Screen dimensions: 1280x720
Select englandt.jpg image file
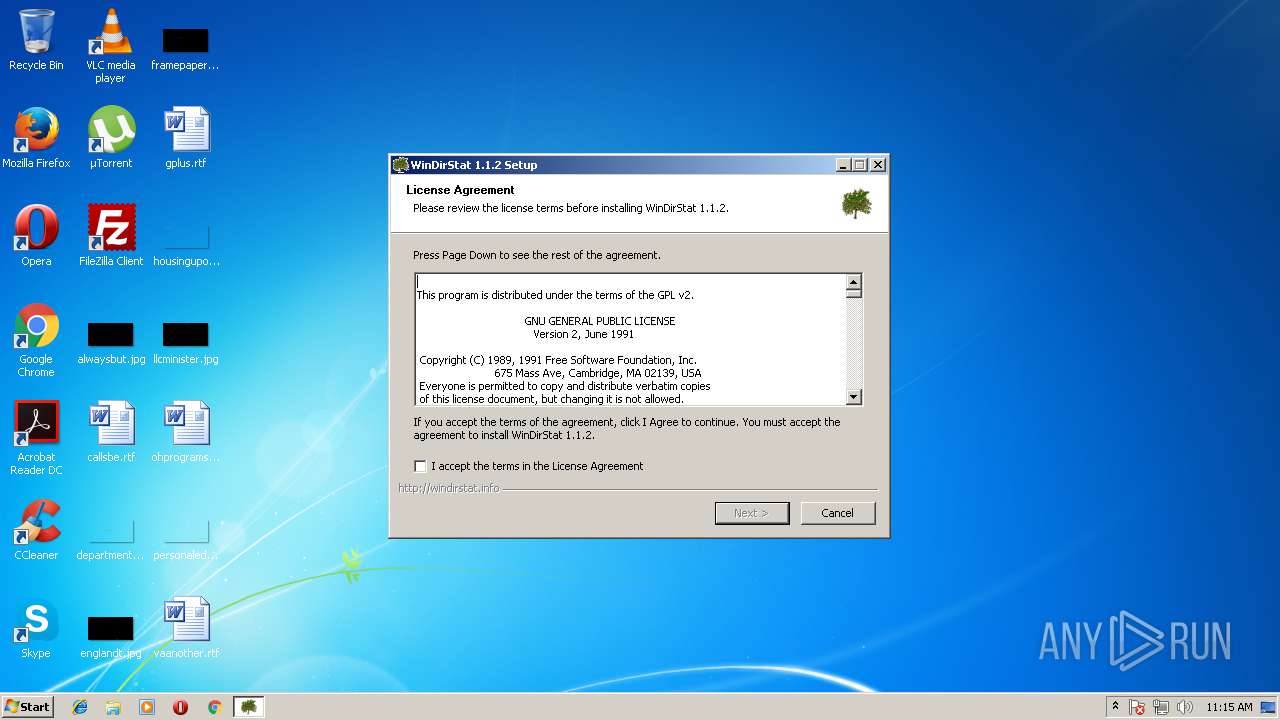tap(111, 635)
